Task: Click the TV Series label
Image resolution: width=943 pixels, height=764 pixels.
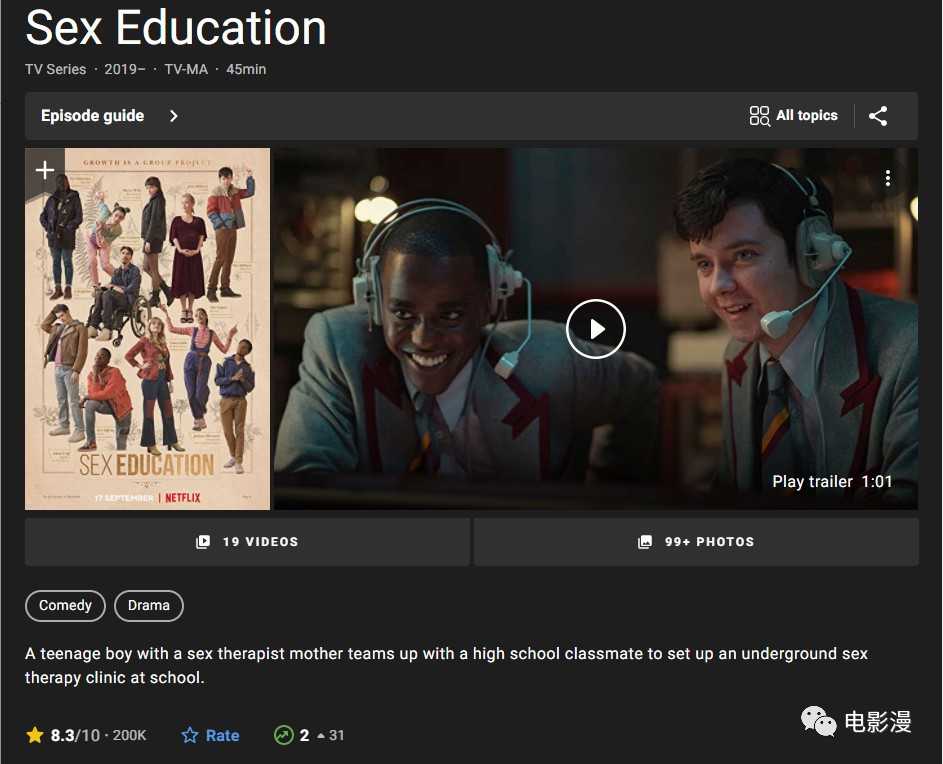Action: coord(55,69)
